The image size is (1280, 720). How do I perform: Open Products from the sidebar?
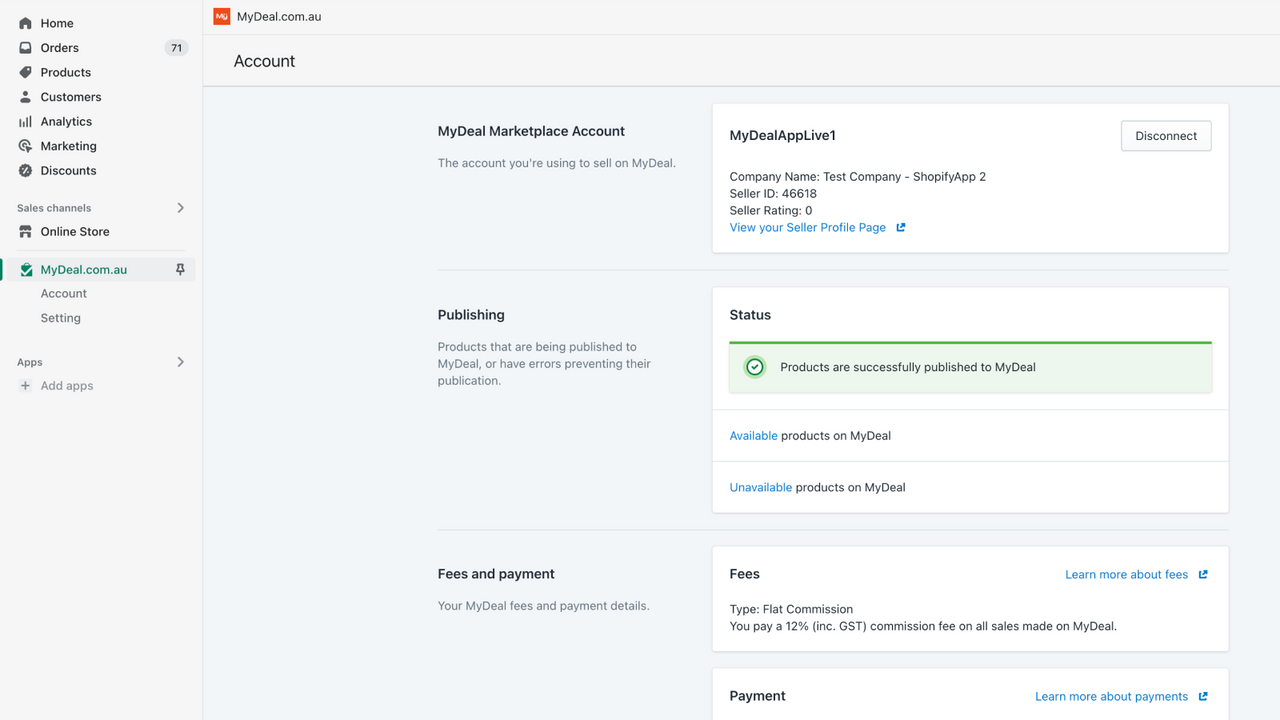tap(23, 72)
